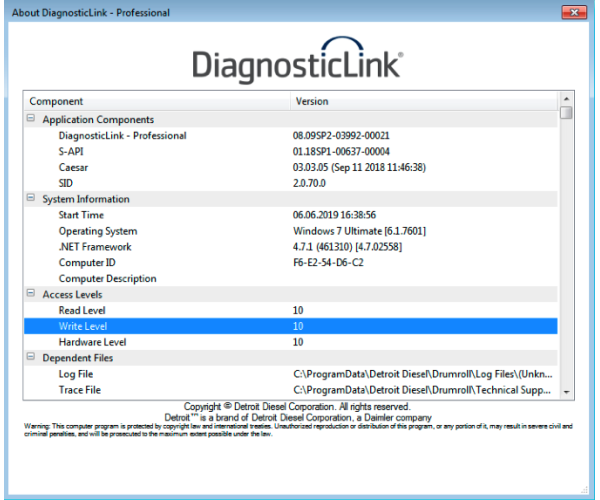The image size is (600, 500).
Task: Click the start time 06.06.2019 16:38:56
Action: tap(334, 215)
